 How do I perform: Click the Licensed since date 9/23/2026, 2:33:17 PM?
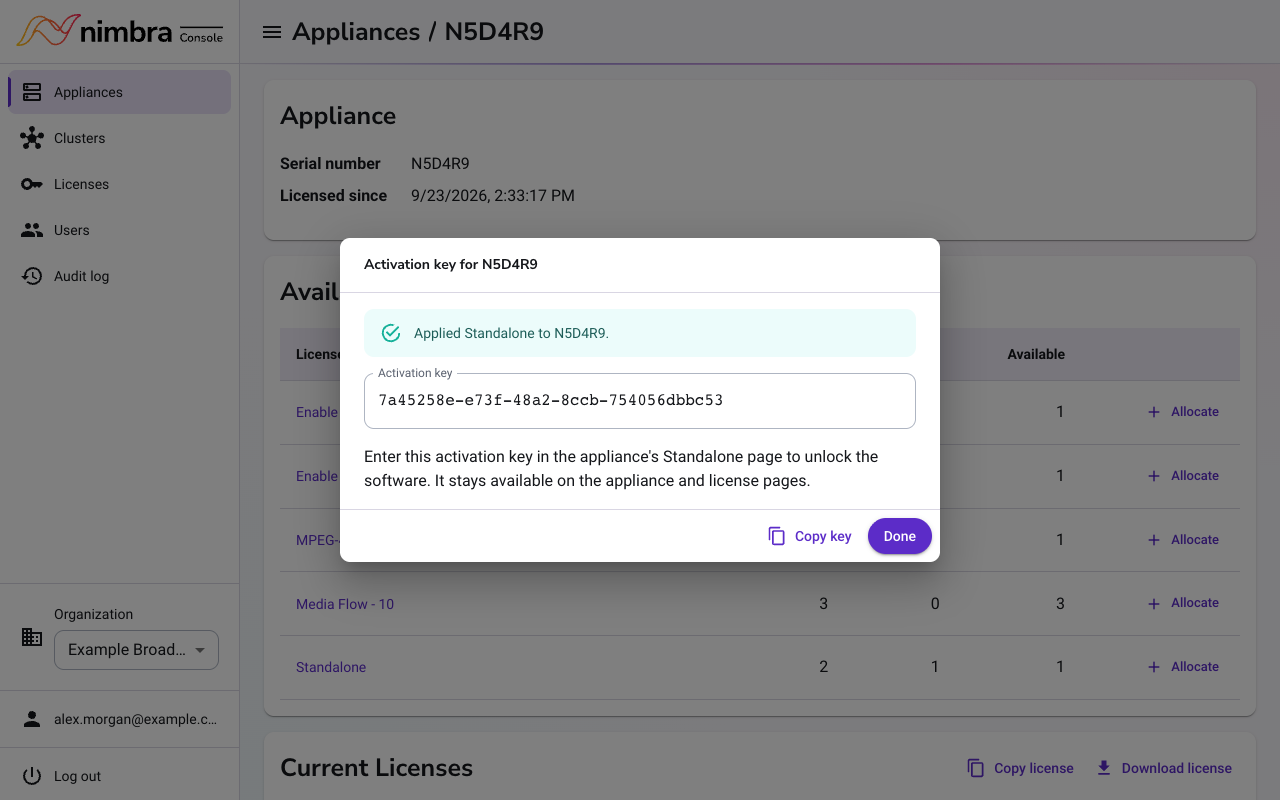(x=493, y=196)
